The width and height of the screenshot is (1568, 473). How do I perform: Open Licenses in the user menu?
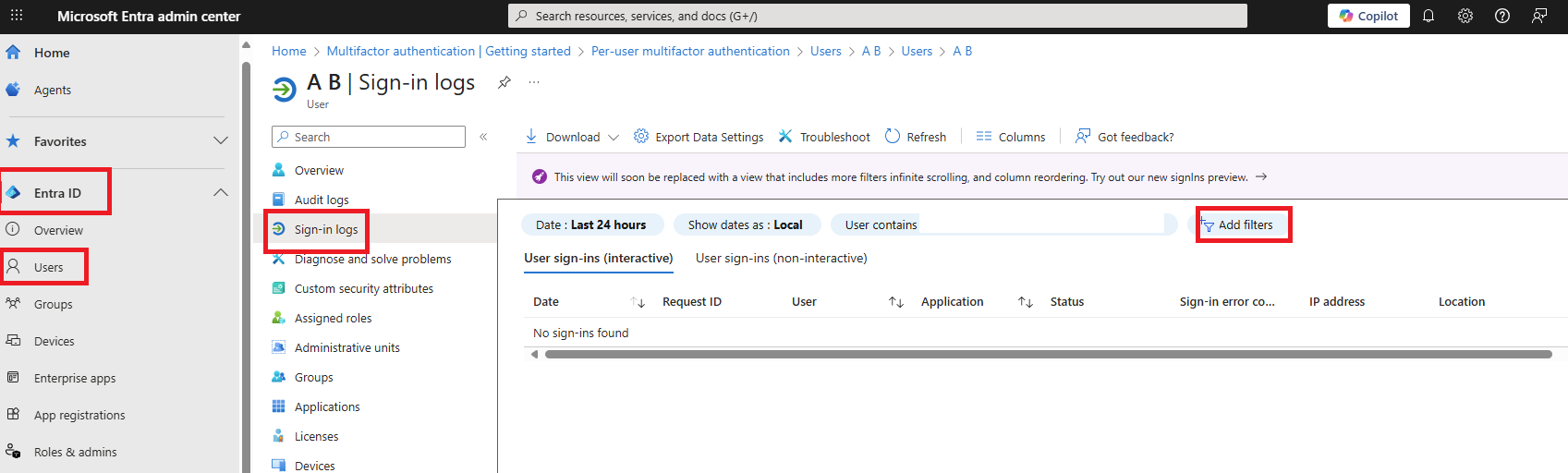pos(316,436)
